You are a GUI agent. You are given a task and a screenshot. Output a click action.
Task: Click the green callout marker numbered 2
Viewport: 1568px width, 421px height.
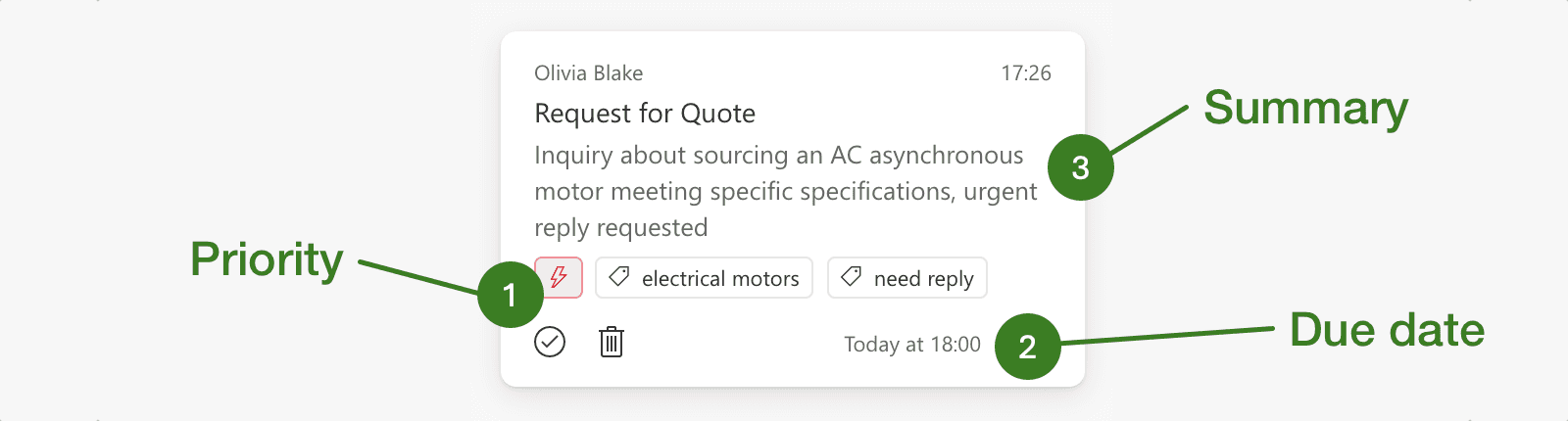pyautogui.click(x=1027, y=347)
